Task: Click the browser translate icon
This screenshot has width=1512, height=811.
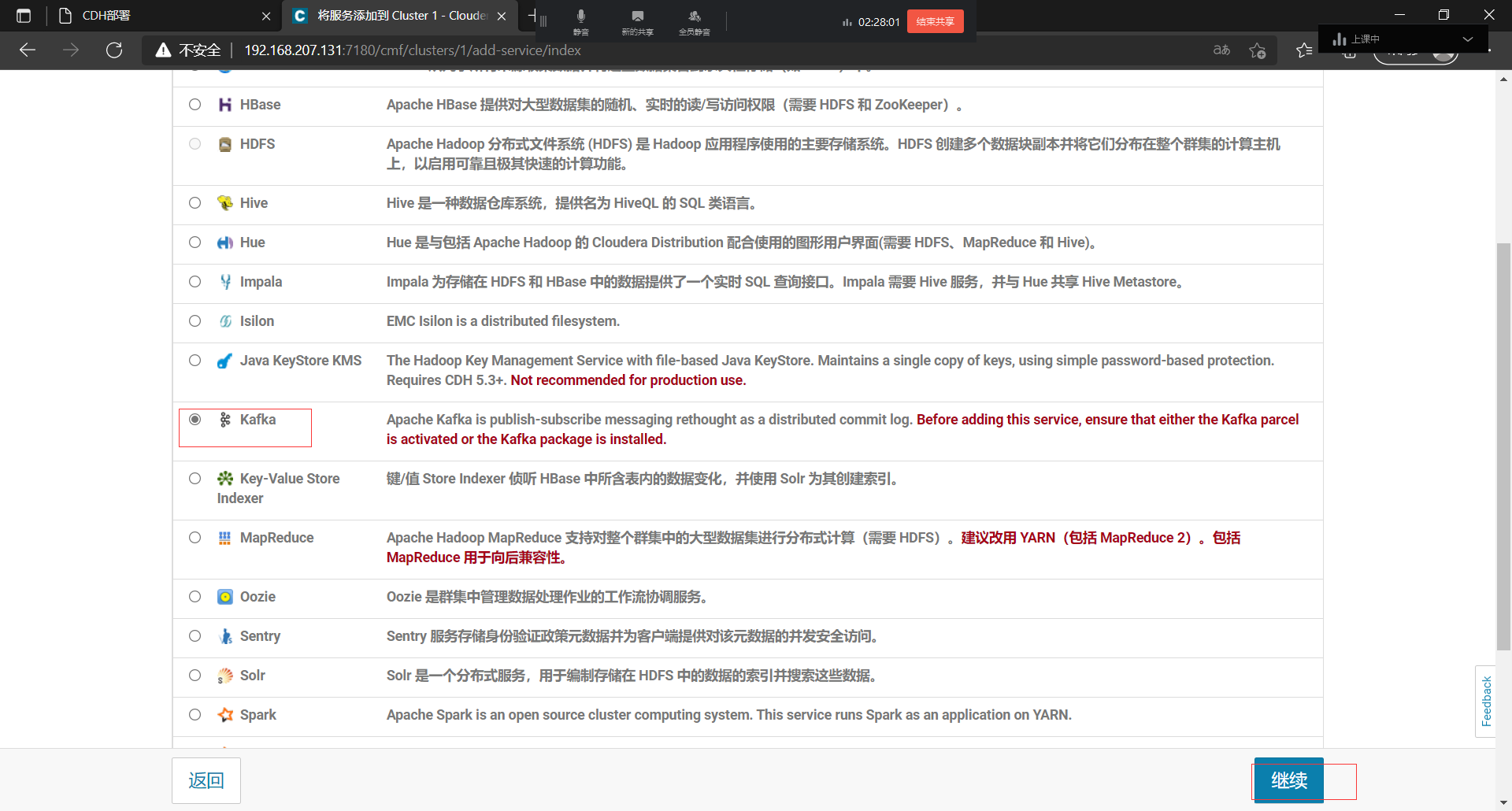Action: point(1221,50)
